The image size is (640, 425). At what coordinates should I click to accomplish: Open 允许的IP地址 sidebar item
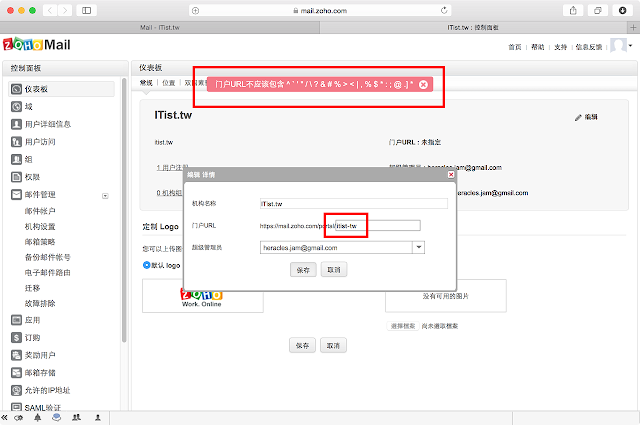[41, 390]
